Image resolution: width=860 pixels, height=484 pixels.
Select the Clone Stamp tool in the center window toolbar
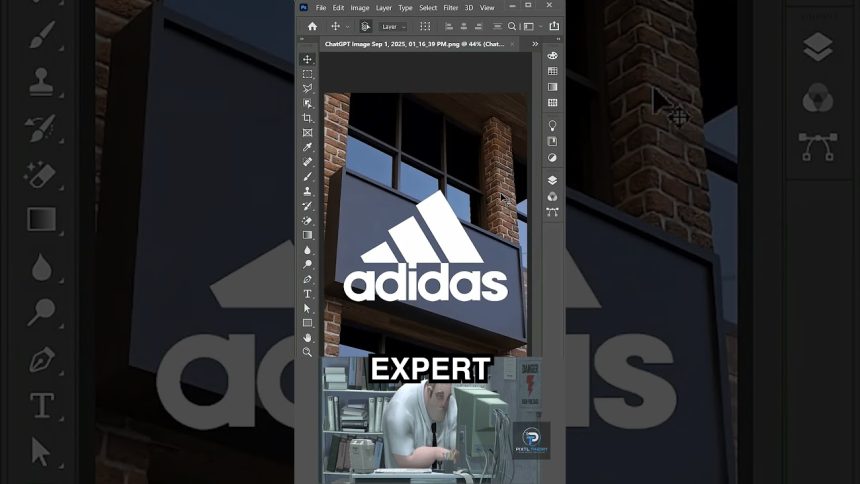click(x=307, y=191)
